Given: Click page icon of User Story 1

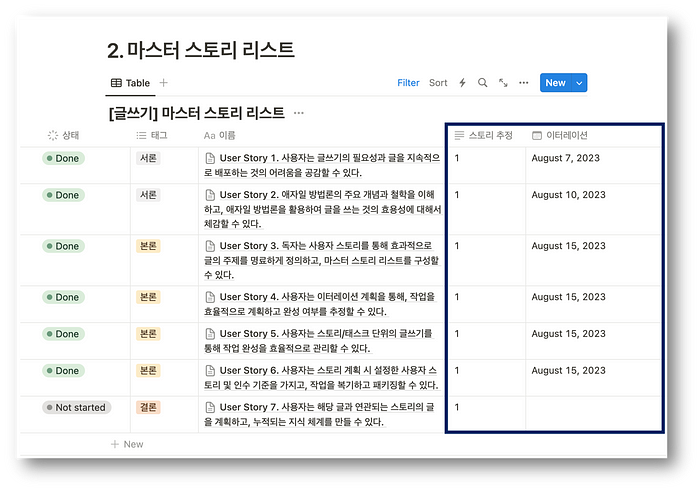Looking at the screenshot, I should (210, 158).
